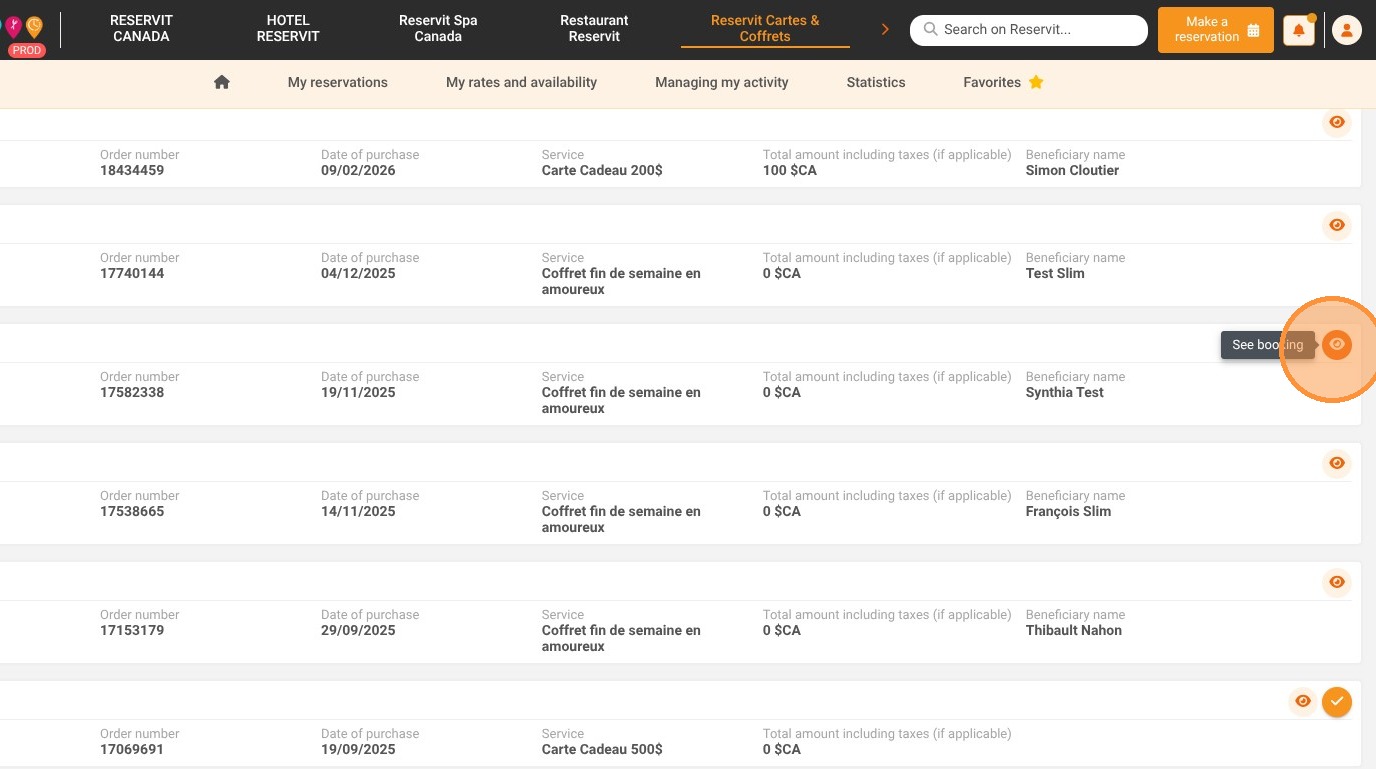Open the Favorites menu
The height and width of the screenshot is (769, 1376).
[x=1003, y=82]
